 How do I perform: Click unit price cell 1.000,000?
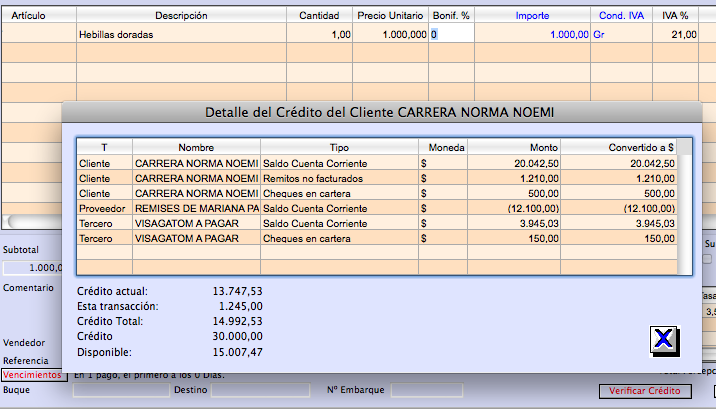pyautogui.click(x=390, y=34)
